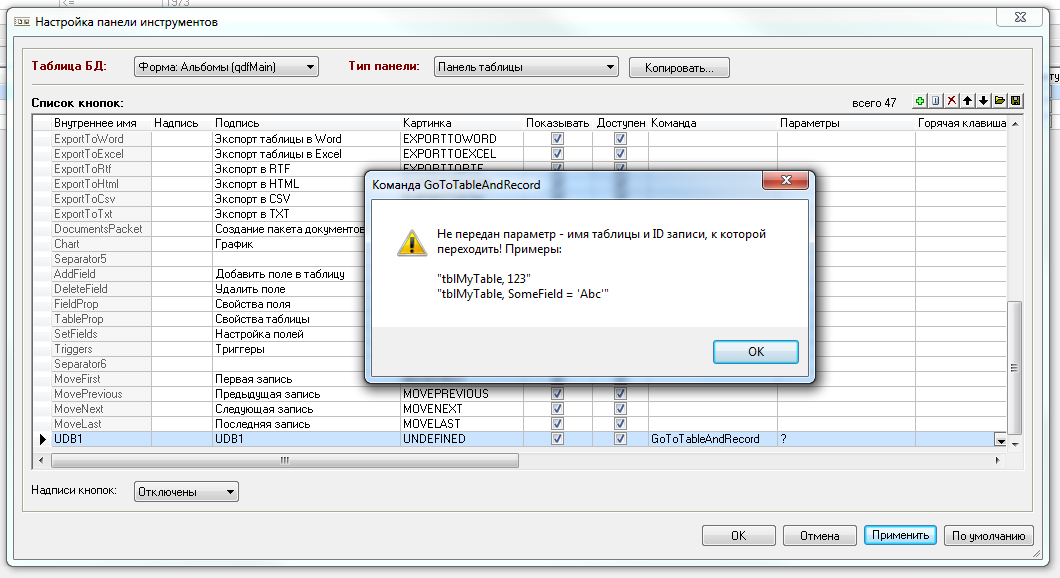Click the Картинка column header
This screenshot has width=1060, height=578.
(x=426, y=123)
